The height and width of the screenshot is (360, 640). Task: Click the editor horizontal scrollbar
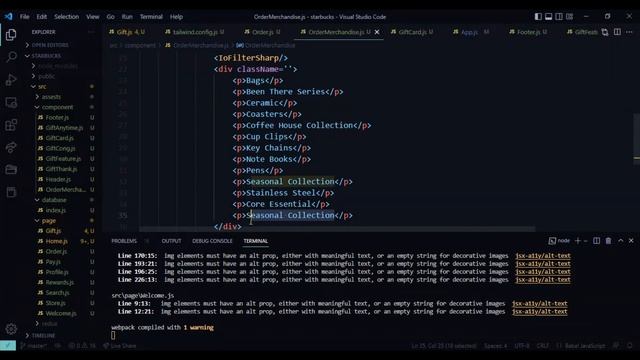[337, 229]
